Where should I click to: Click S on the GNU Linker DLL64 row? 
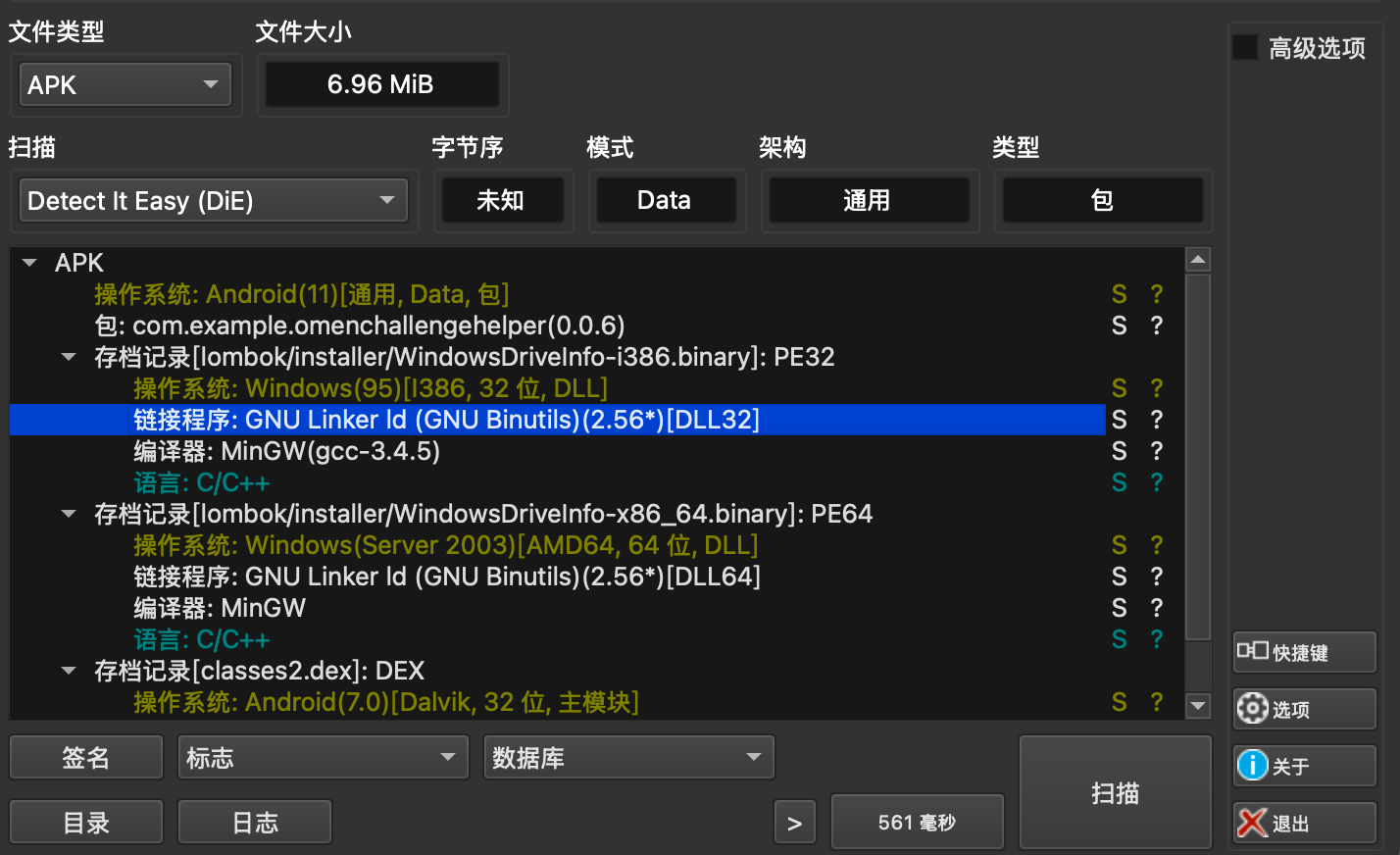1119,577
